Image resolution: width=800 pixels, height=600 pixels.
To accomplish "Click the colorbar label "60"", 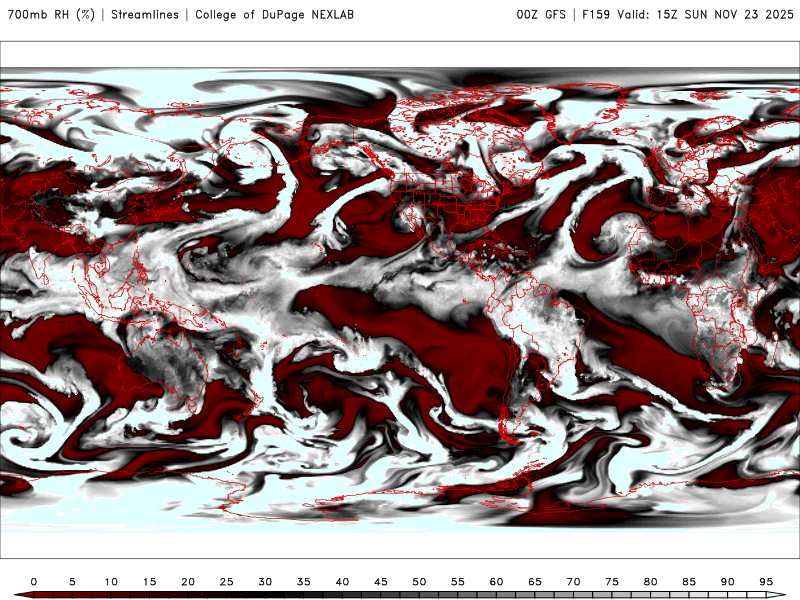I will (x=496, y=582).
